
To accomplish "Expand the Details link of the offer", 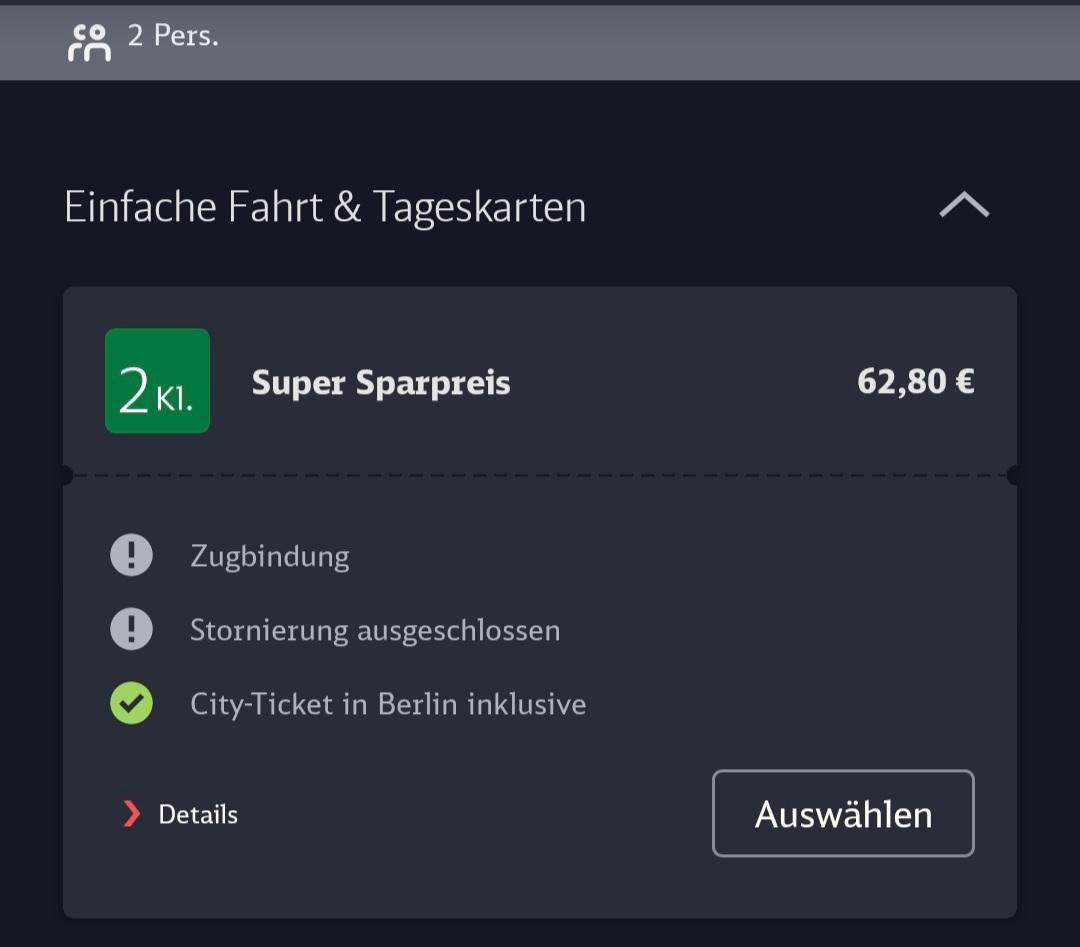I will [180, 814].
